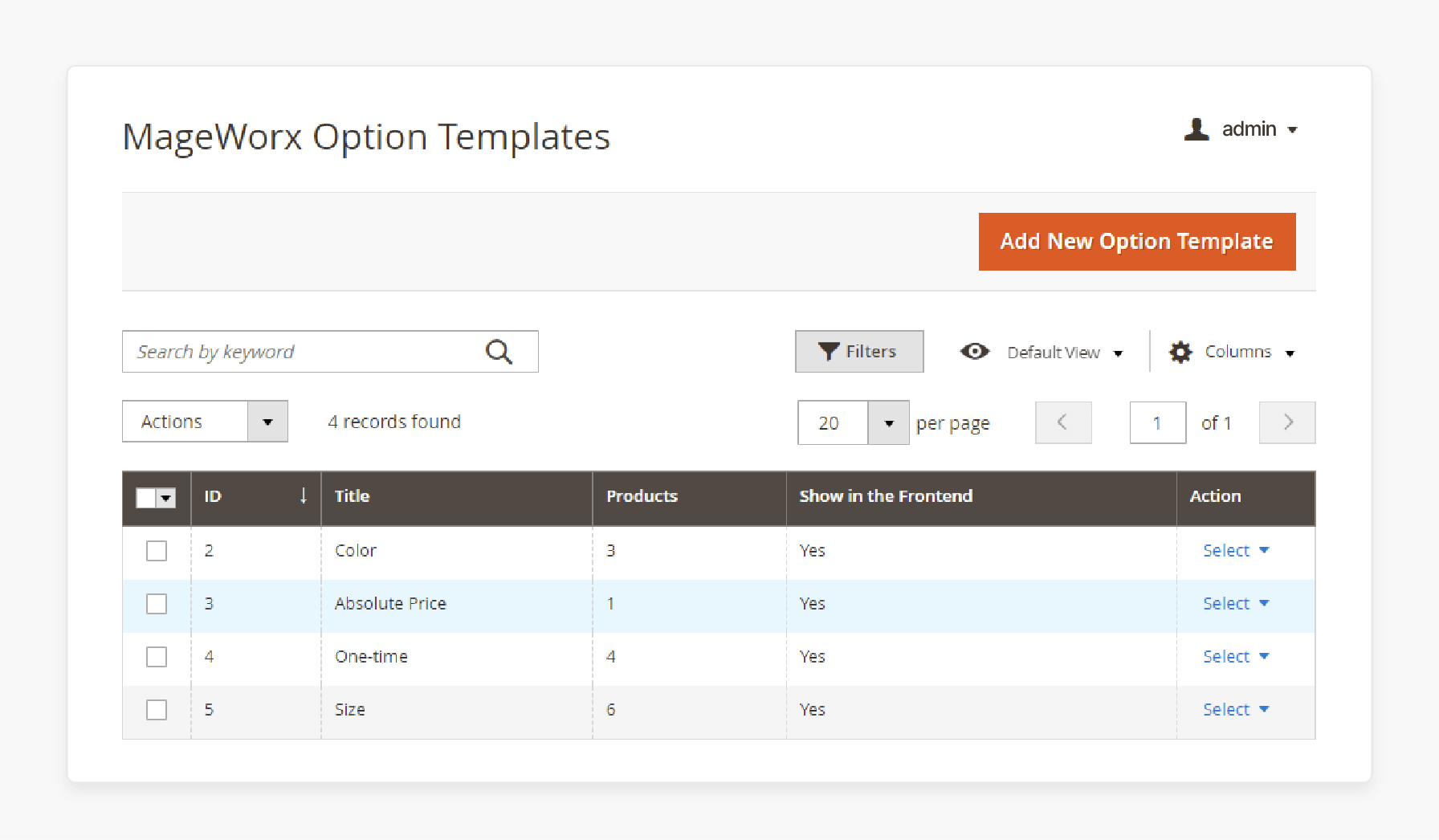Tick the checkbox for the One-time row
The image size is (1439, 840).
(157, 657)
